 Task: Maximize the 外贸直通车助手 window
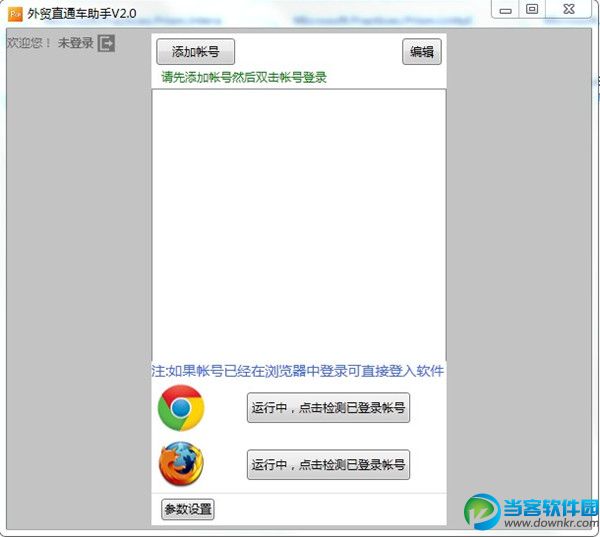coord(532,10)
